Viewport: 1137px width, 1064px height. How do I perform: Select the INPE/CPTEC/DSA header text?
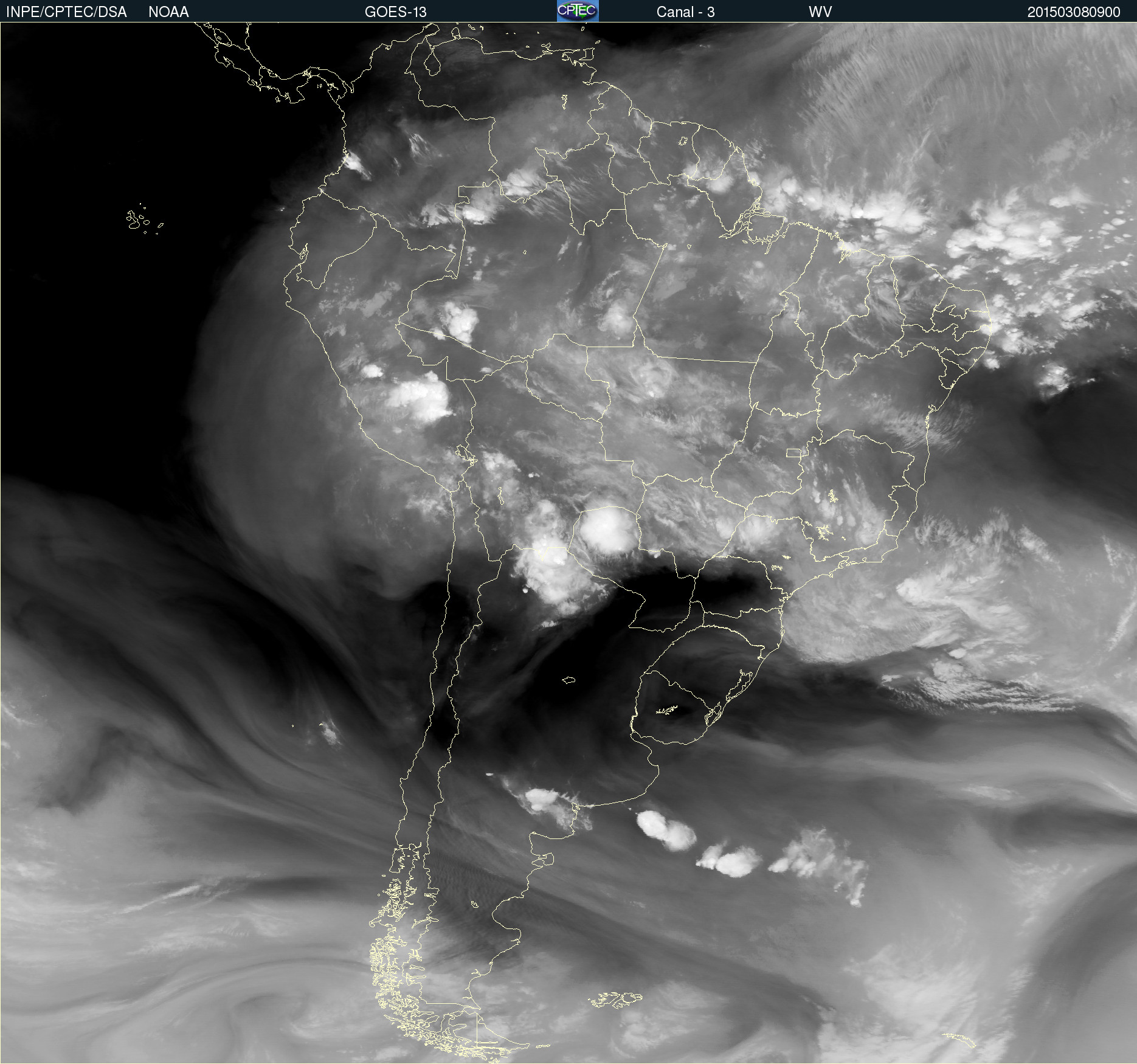pos(66,12)
